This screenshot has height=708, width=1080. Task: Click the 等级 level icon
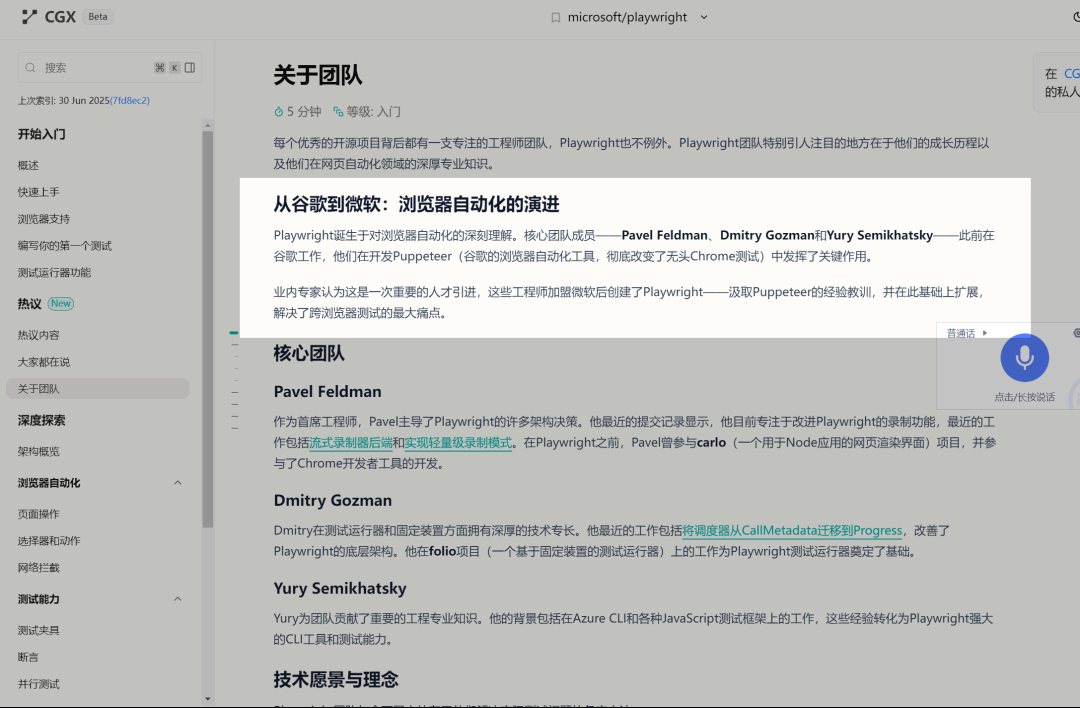(338, 112)
